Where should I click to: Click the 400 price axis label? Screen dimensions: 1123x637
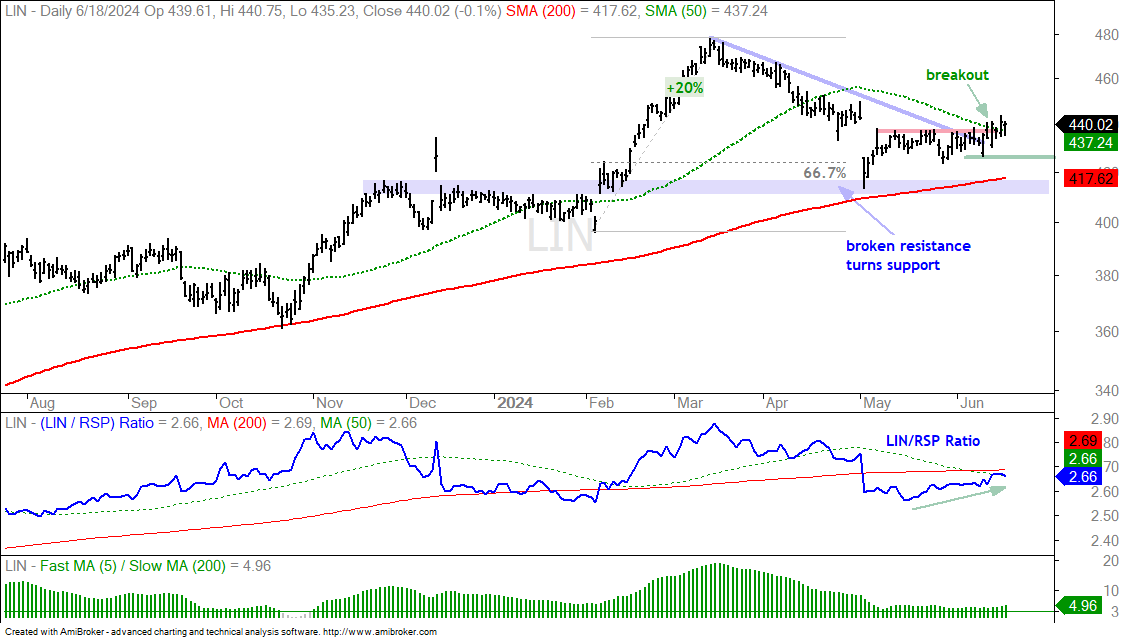tap(1107, 223)
